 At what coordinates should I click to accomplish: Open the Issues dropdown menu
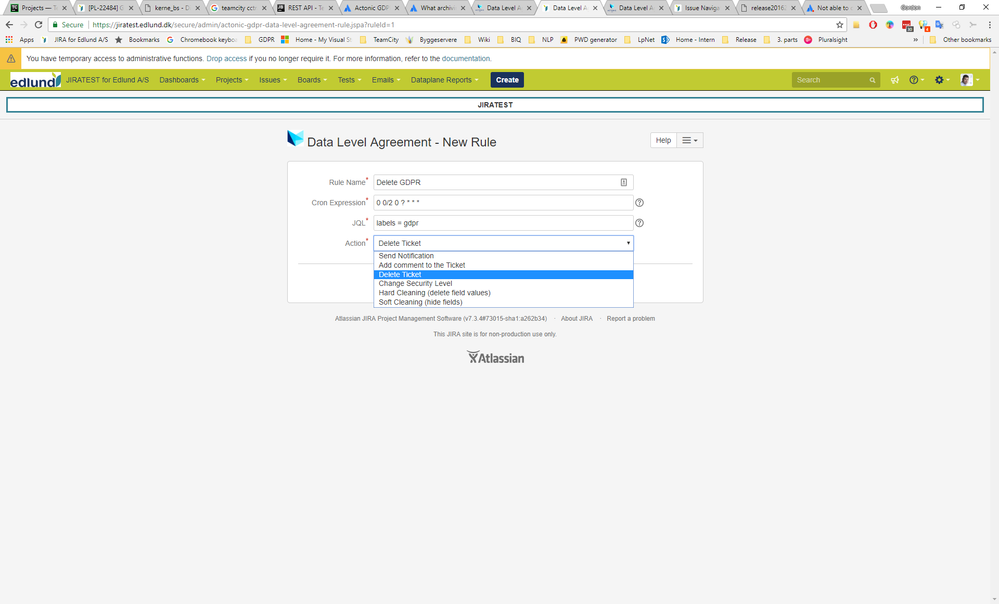tap(273, 80)
